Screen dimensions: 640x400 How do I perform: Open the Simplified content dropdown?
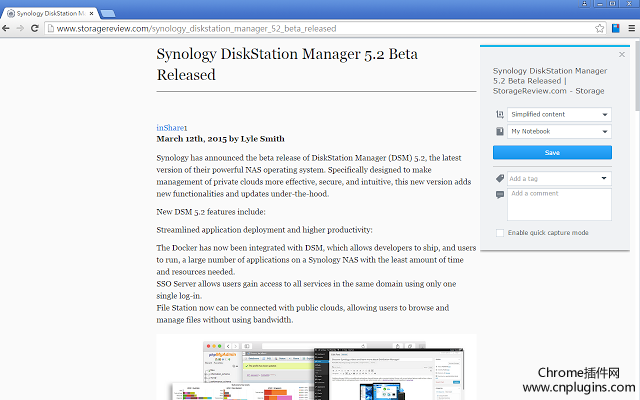coord(559,114)
